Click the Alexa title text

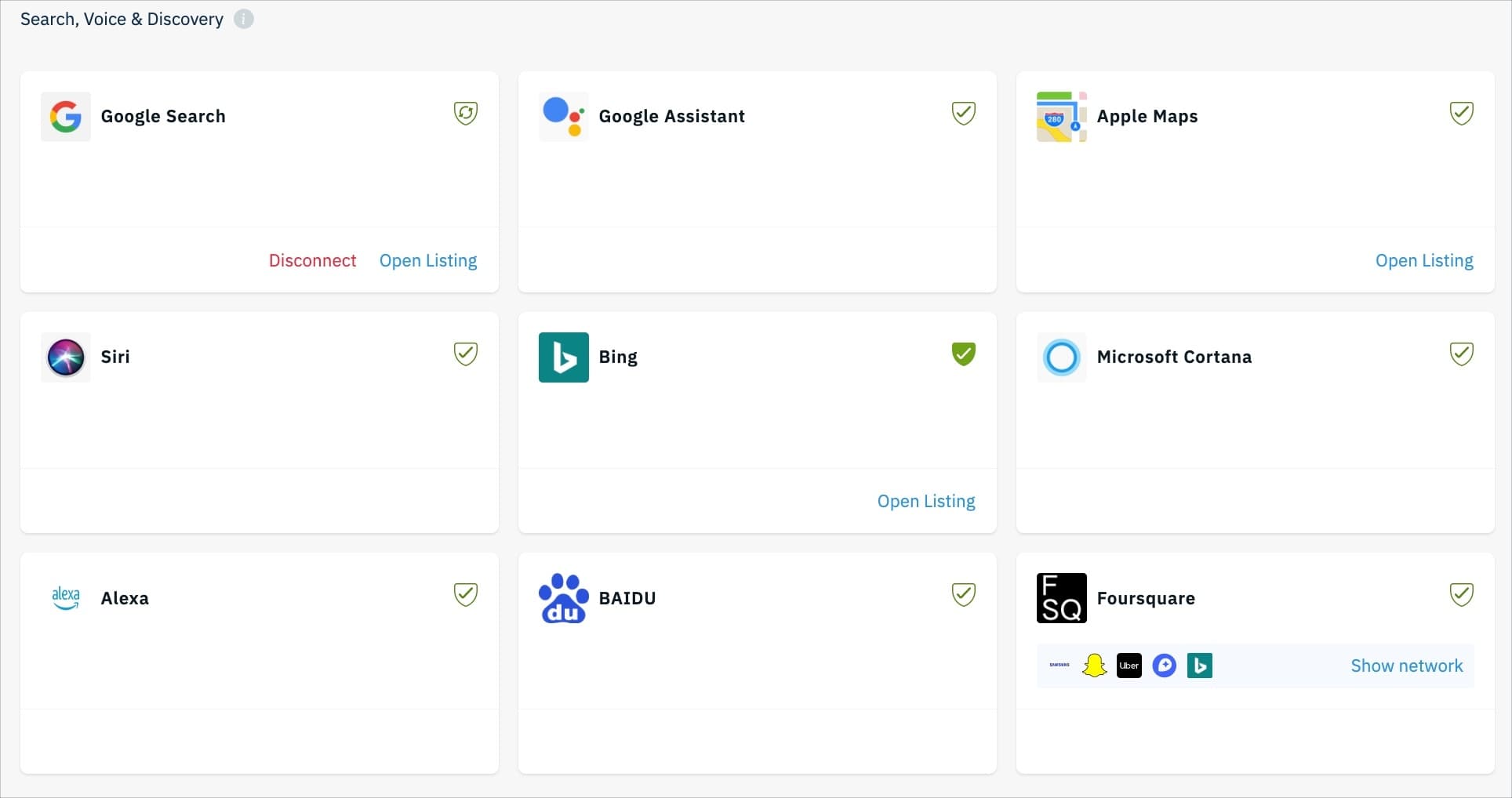pos(125,598)
